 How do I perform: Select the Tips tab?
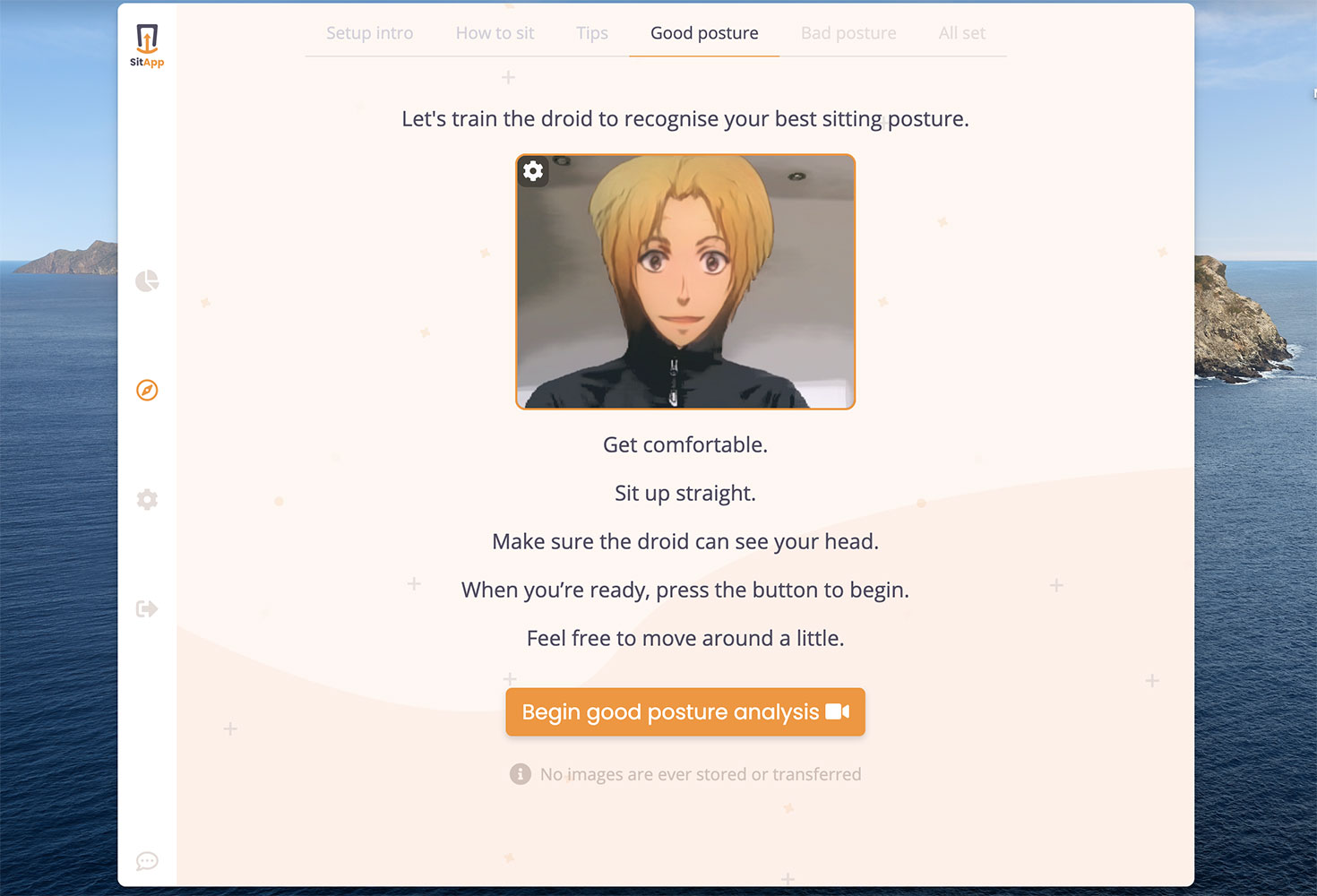point(591,32)
